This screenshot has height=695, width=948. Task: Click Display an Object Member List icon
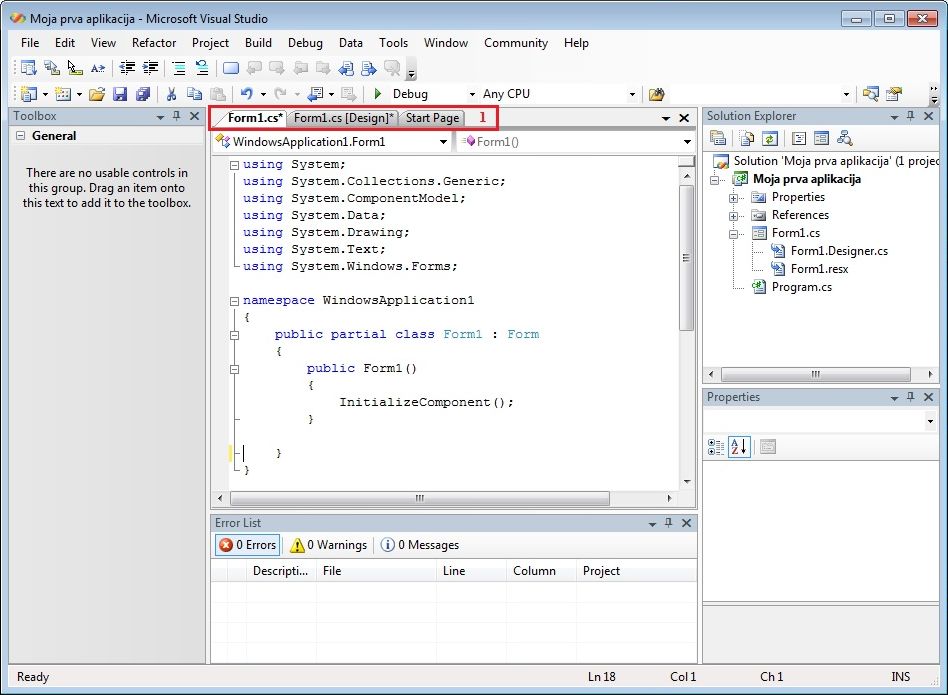[x=28, y=68]
